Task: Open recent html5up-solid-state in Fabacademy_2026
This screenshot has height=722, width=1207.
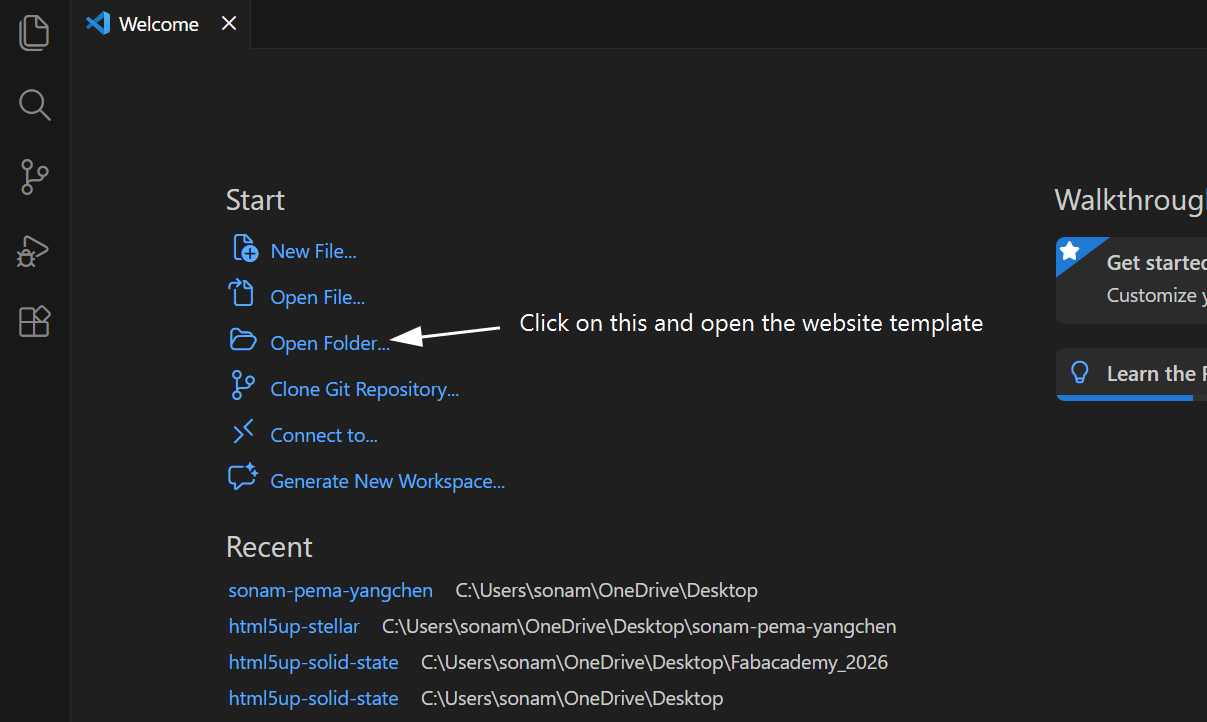Action: [x=313, y=662]
